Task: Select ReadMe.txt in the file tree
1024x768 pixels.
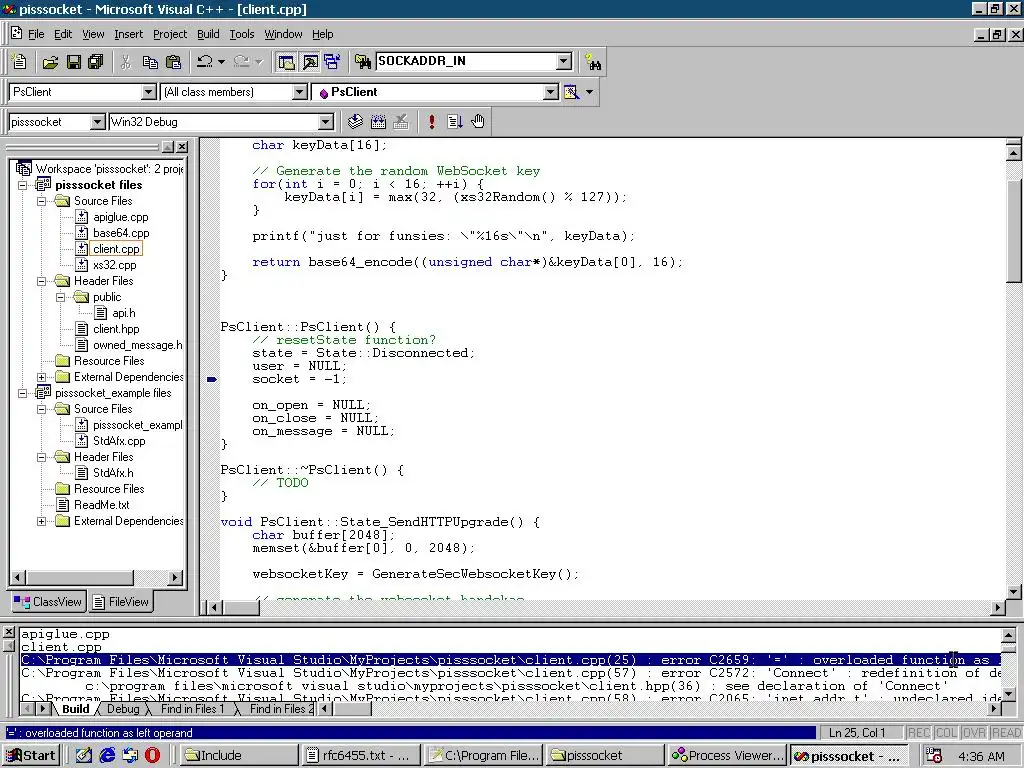Action: [x=101, y=505]
